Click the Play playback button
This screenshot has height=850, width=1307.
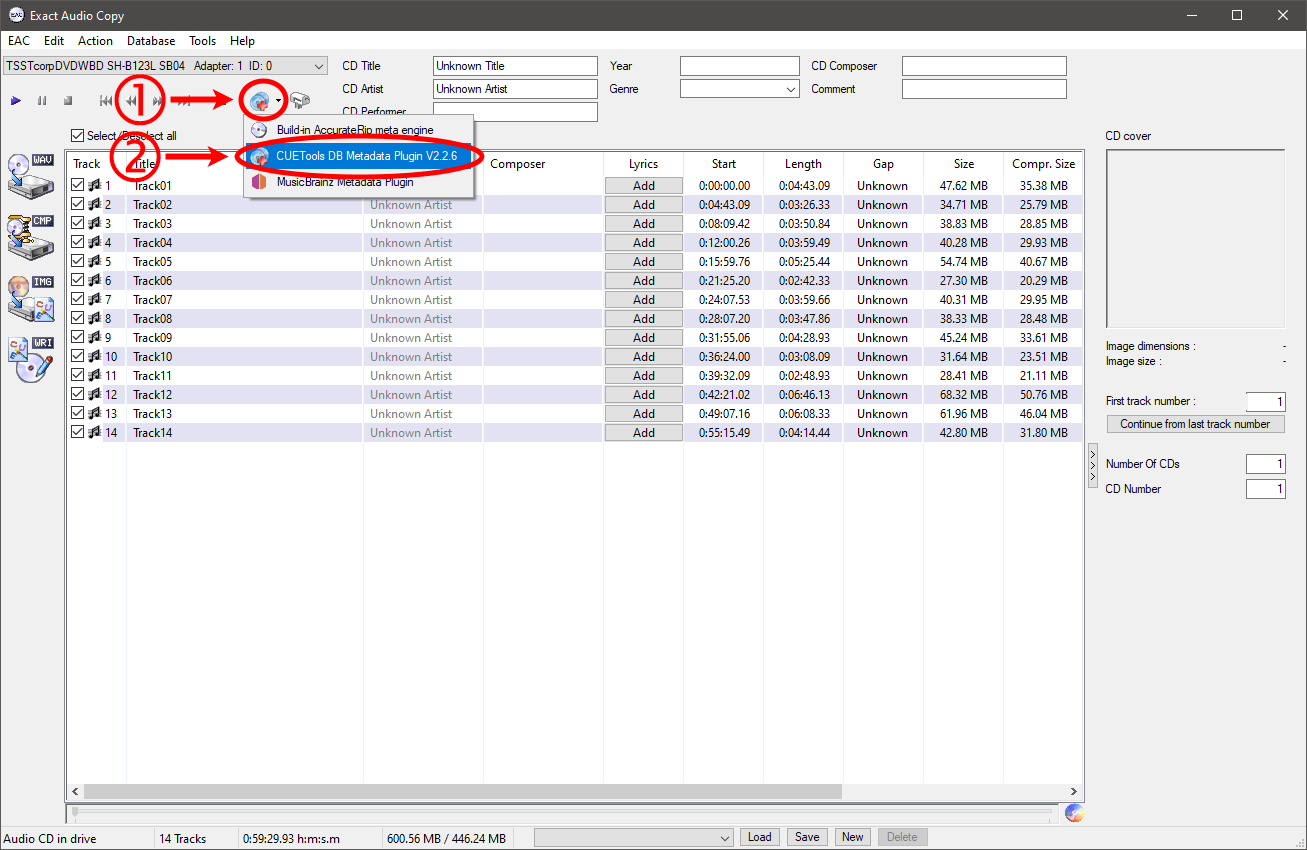pos(16,101)
